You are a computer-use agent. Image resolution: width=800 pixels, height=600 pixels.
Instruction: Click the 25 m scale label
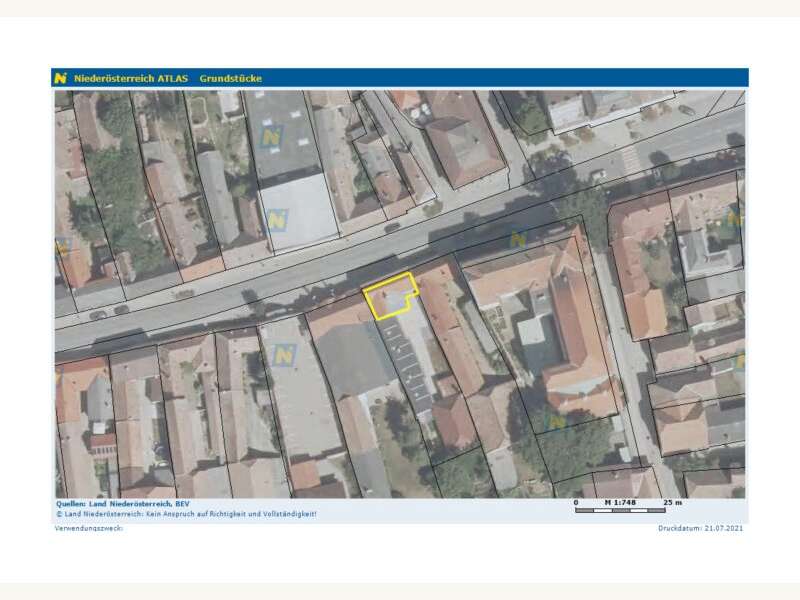pyautogui.click(x=673, y=502)
